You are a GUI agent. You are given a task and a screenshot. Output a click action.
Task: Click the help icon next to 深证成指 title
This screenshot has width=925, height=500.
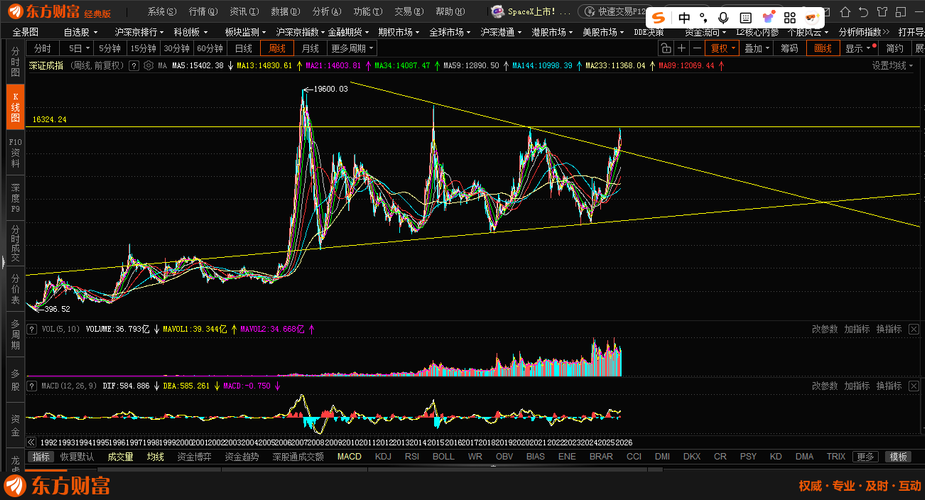[x=134, y=65]
